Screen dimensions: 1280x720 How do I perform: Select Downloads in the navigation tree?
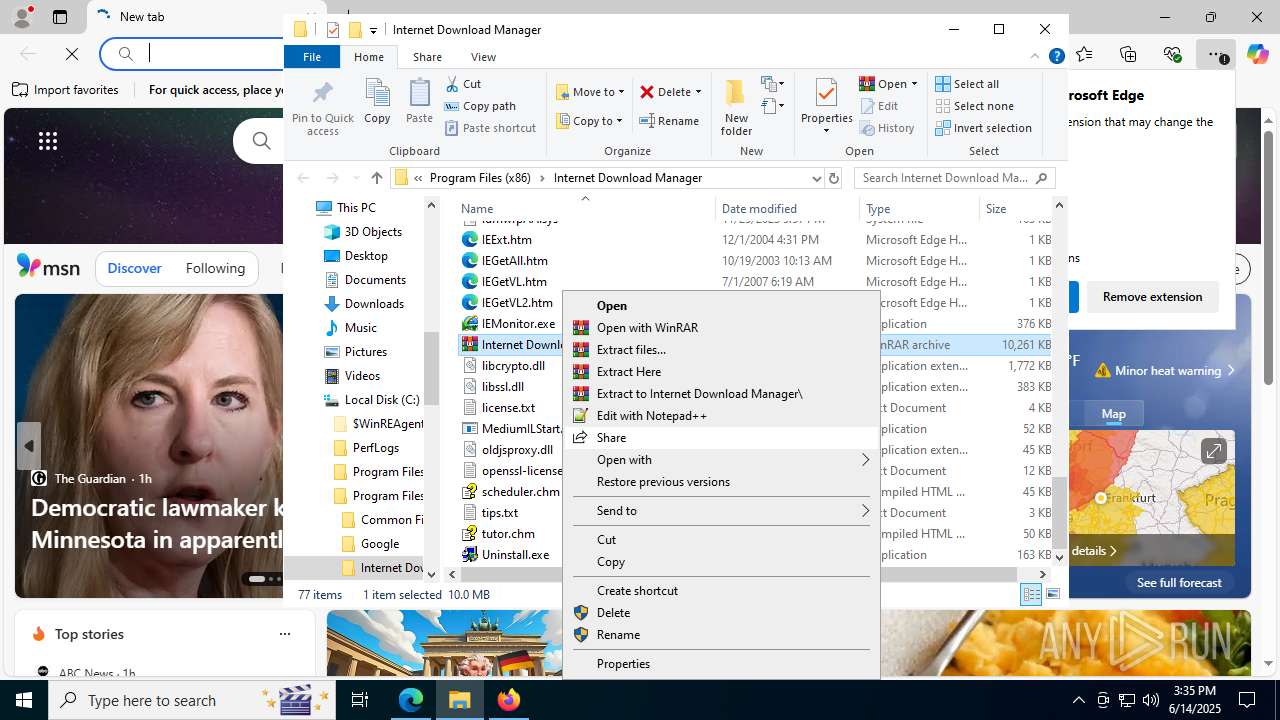374,304
